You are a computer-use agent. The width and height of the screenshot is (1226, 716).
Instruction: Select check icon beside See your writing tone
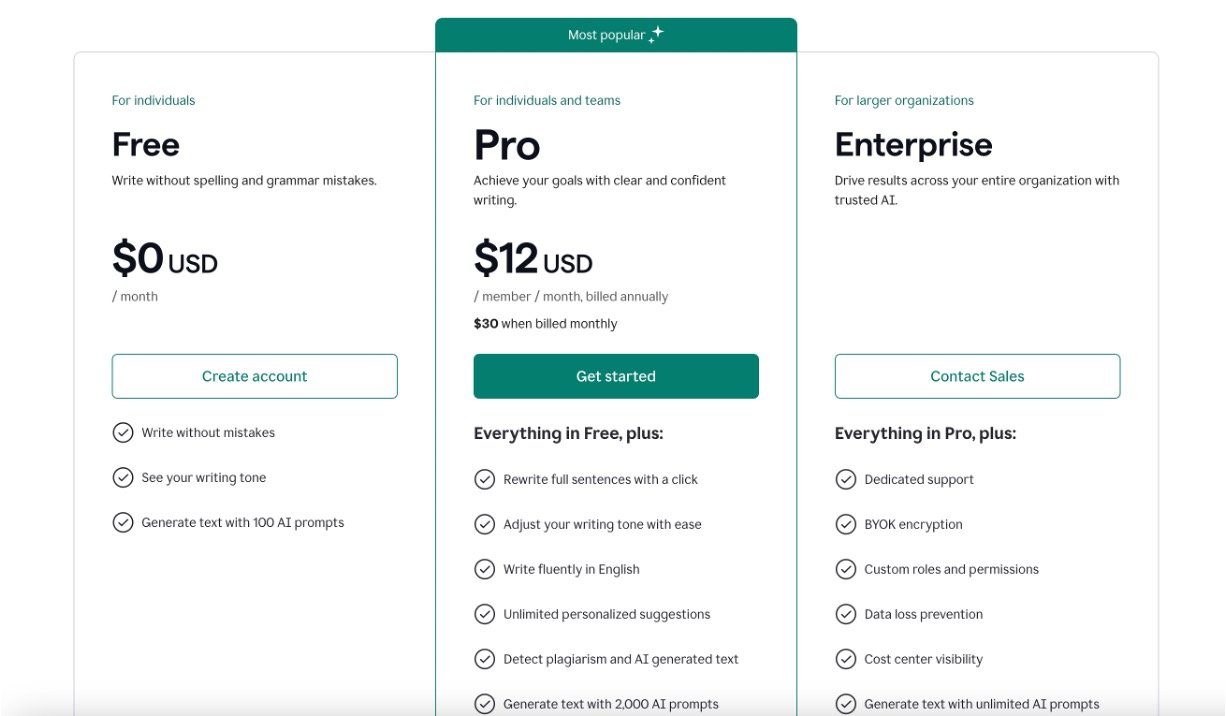point(123,478)
